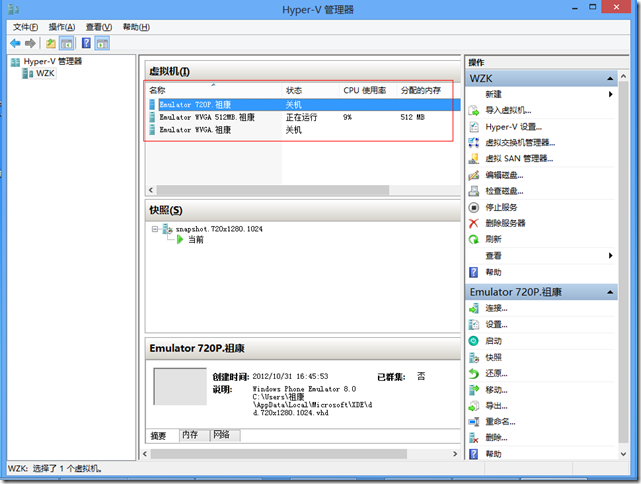641x484 pixels.
Task: Open 帮助(H) menu
Action: 136,27
